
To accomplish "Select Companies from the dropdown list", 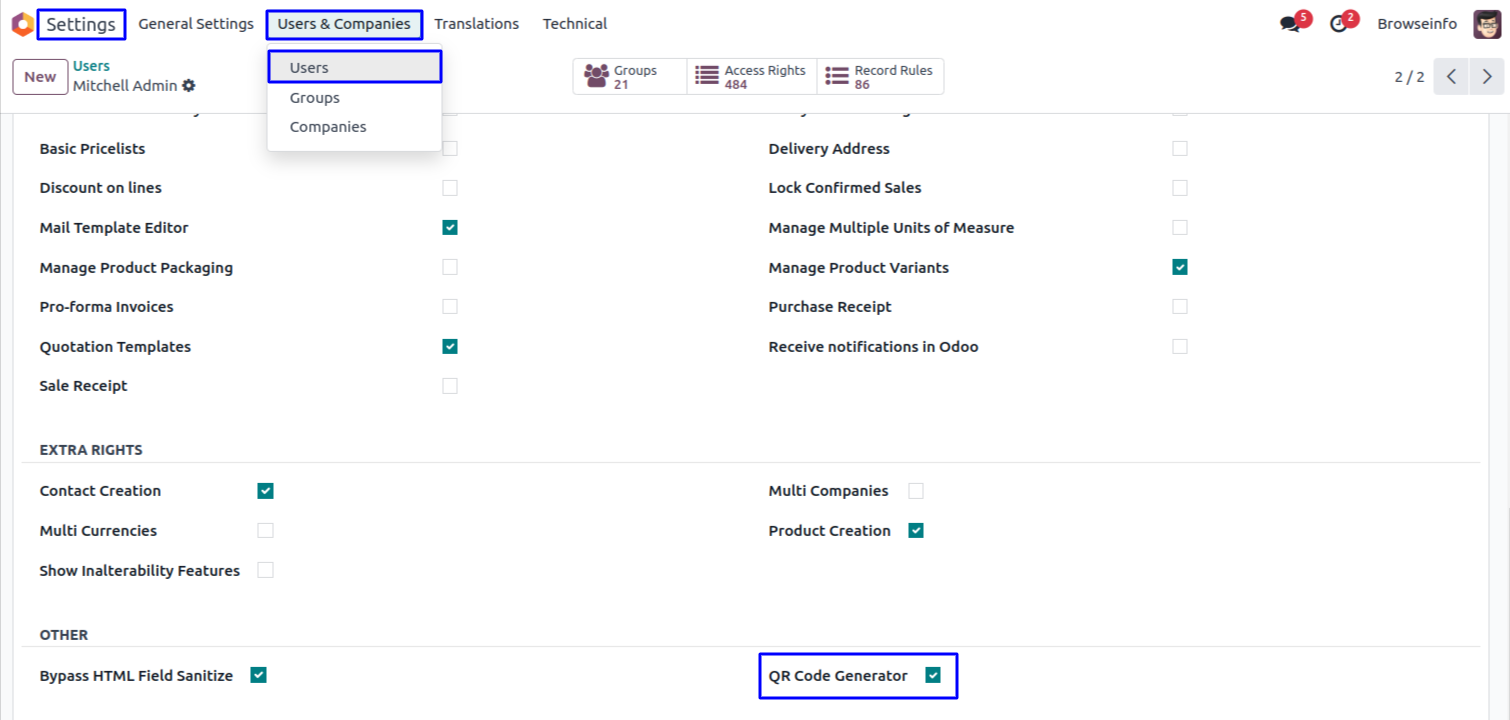I will (328, 127).
